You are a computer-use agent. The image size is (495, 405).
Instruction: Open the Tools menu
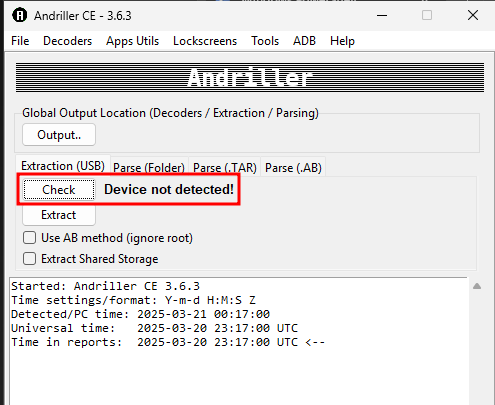coord(265,41)
